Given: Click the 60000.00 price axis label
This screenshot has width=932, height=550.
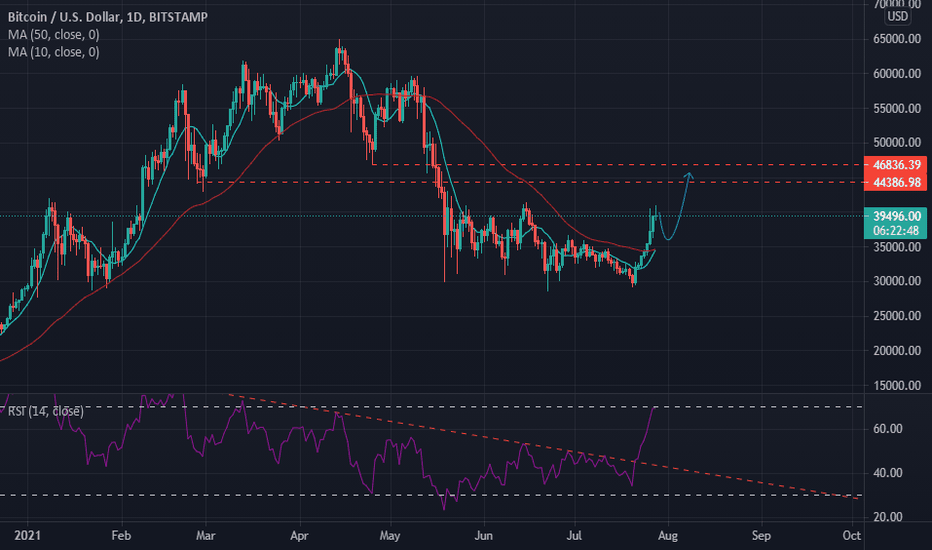Looking at the screenshot, I should coord(897,74).
